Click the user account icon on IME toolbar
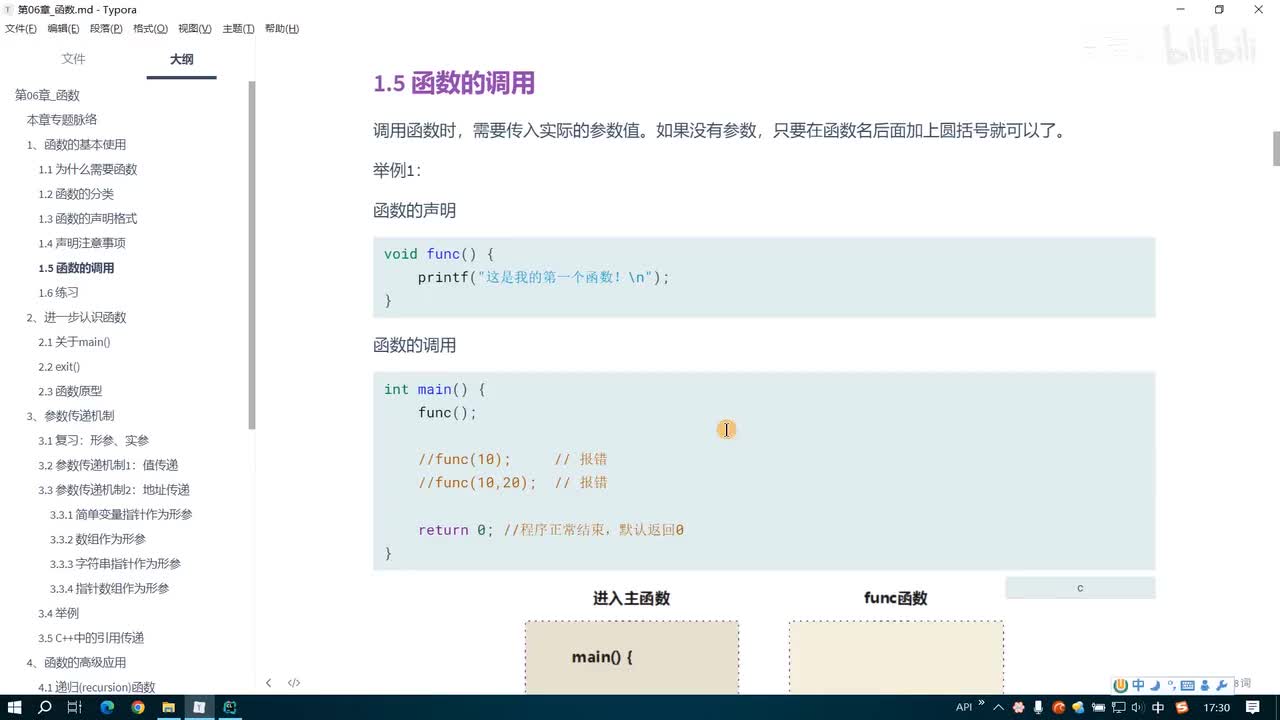 [1205, 686]
